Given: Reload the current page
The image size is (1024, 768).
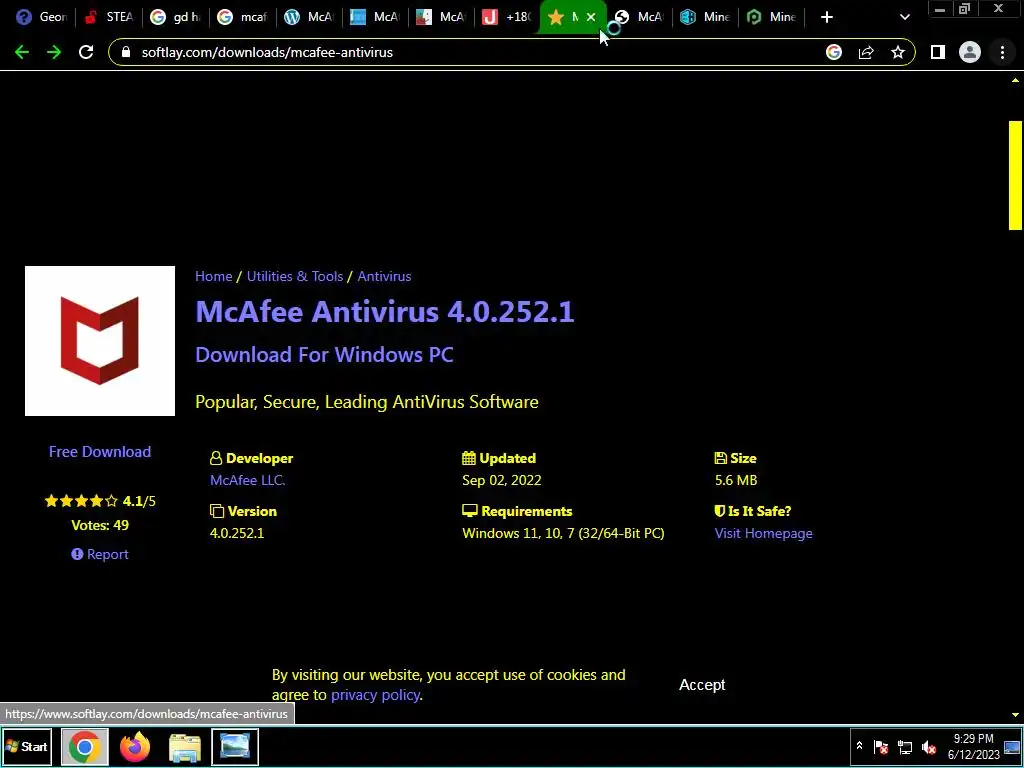Looking at the screenshot, I should 86,52.
